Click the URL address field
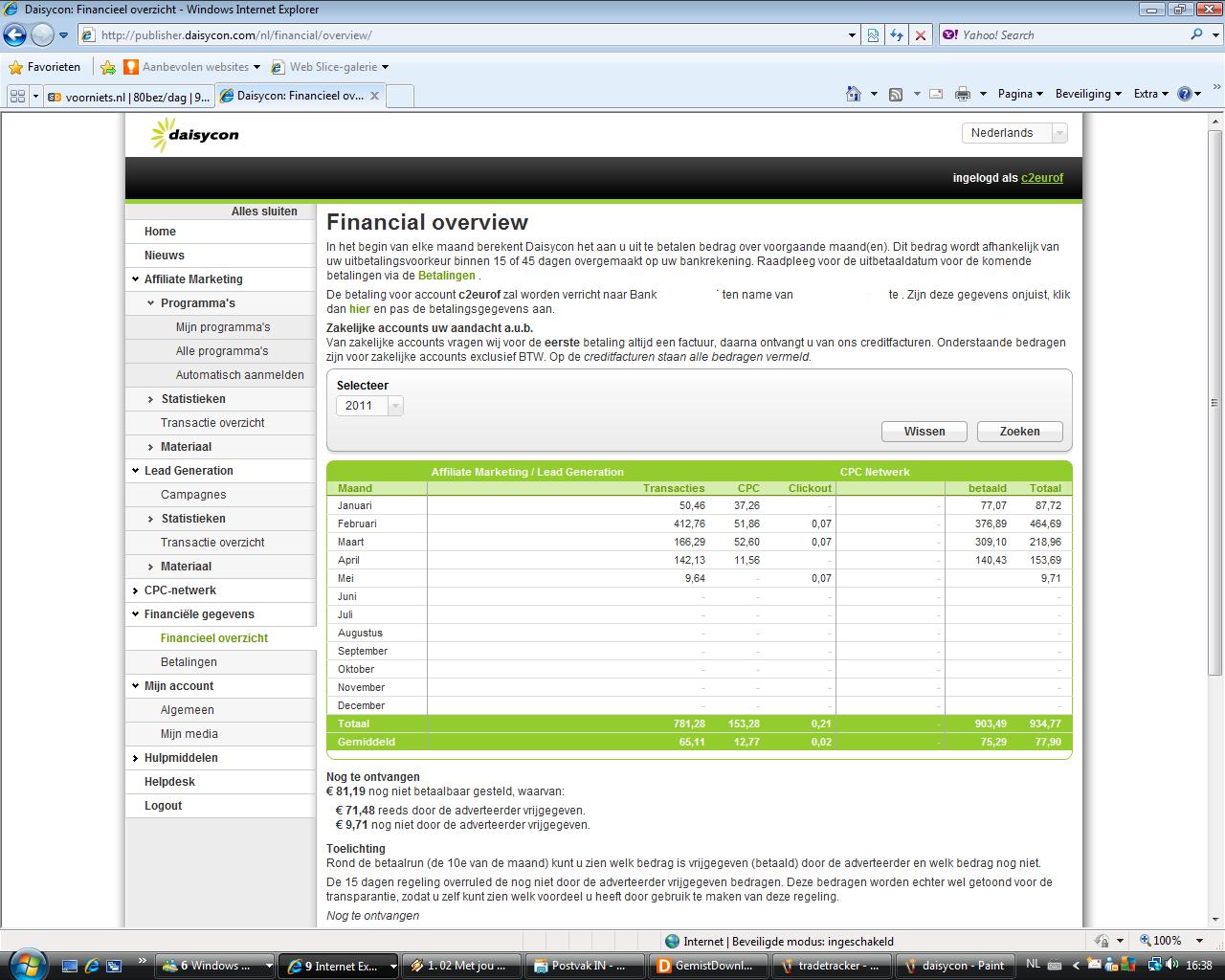Image resolution: width=1225 pixels, height=980 pixels. (460, 35)
